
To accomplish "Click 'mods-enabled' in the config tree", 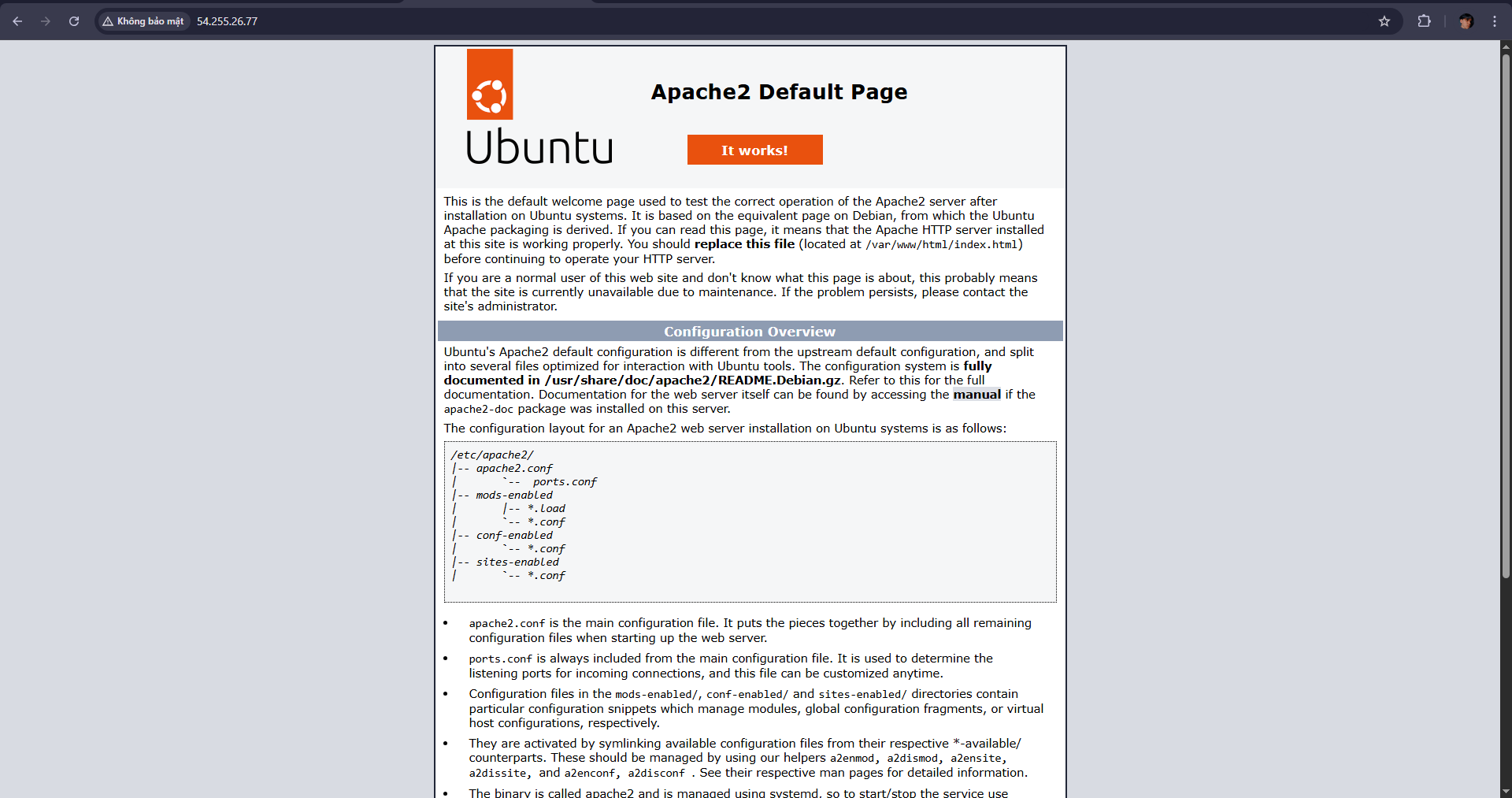I will coord(514,496).
